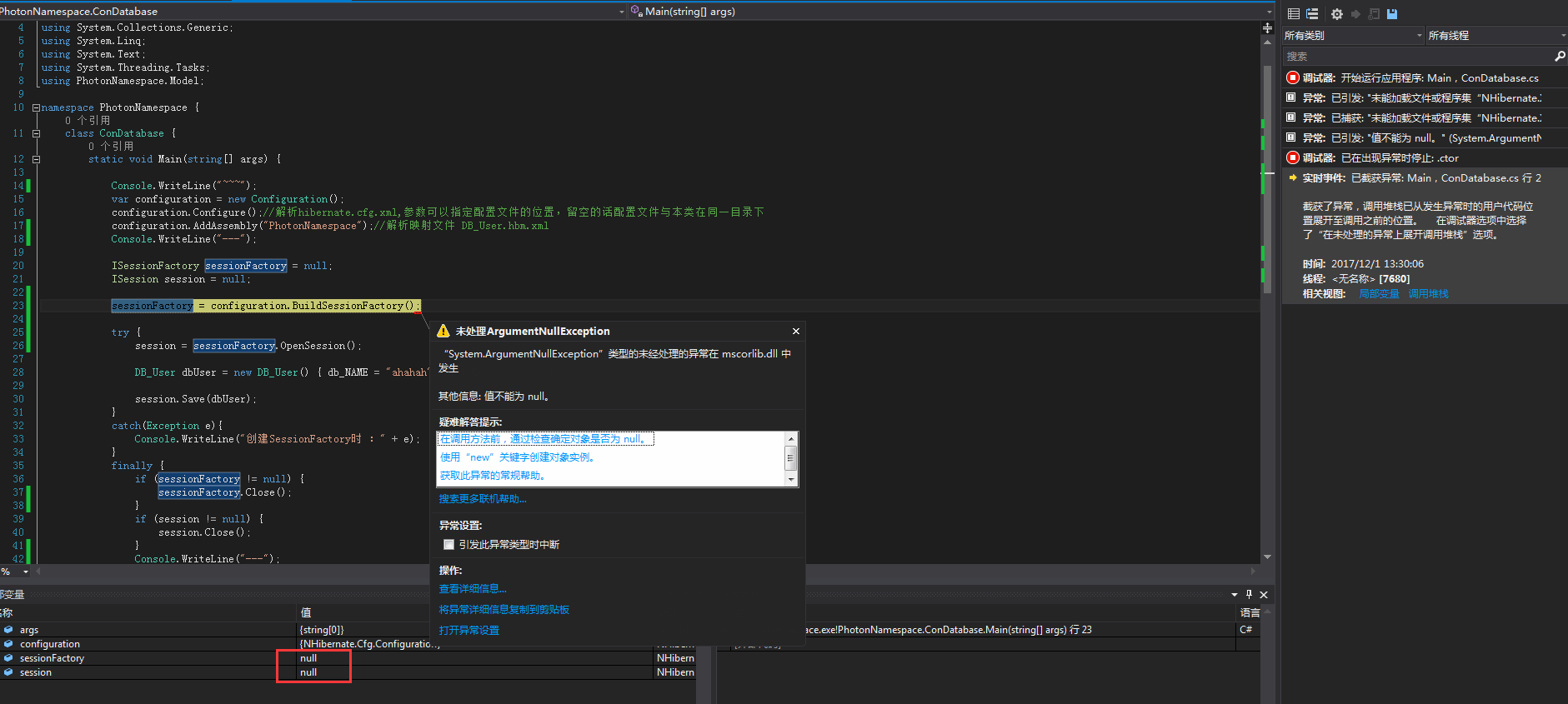The height and width of the screenshot is (704, 1568).
Task: Select the 实时事件: 已截获异常 row
Action: coord(1425,177)
